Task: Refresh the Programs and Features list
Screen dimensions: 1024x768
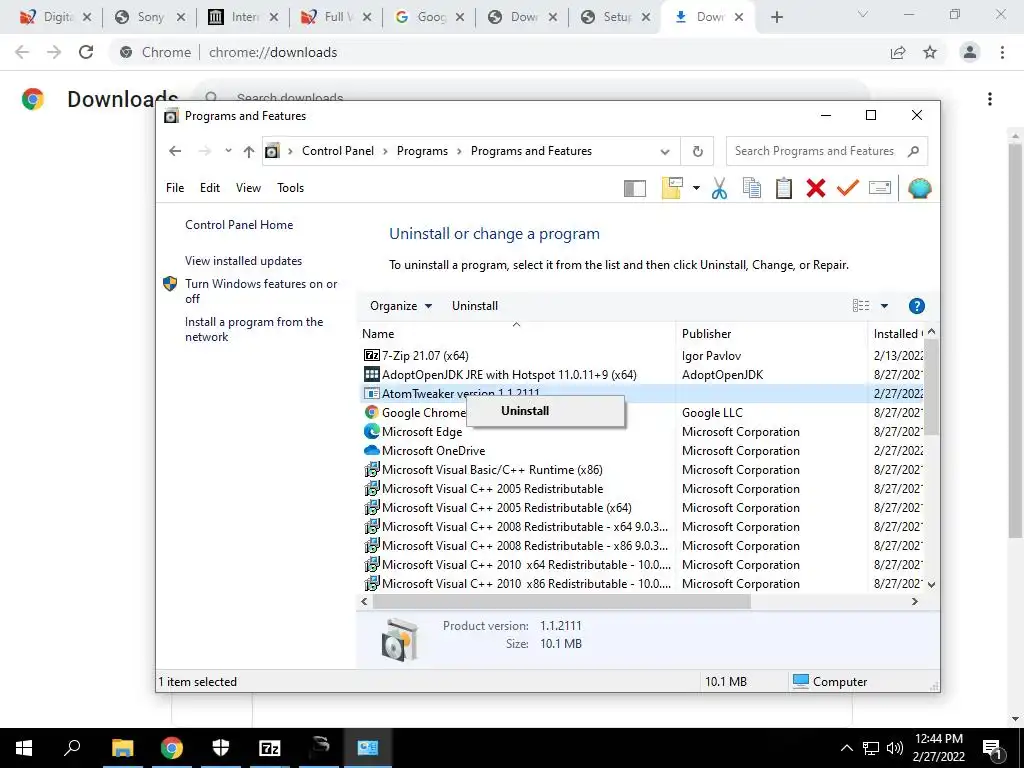Action: coord(697,152)
